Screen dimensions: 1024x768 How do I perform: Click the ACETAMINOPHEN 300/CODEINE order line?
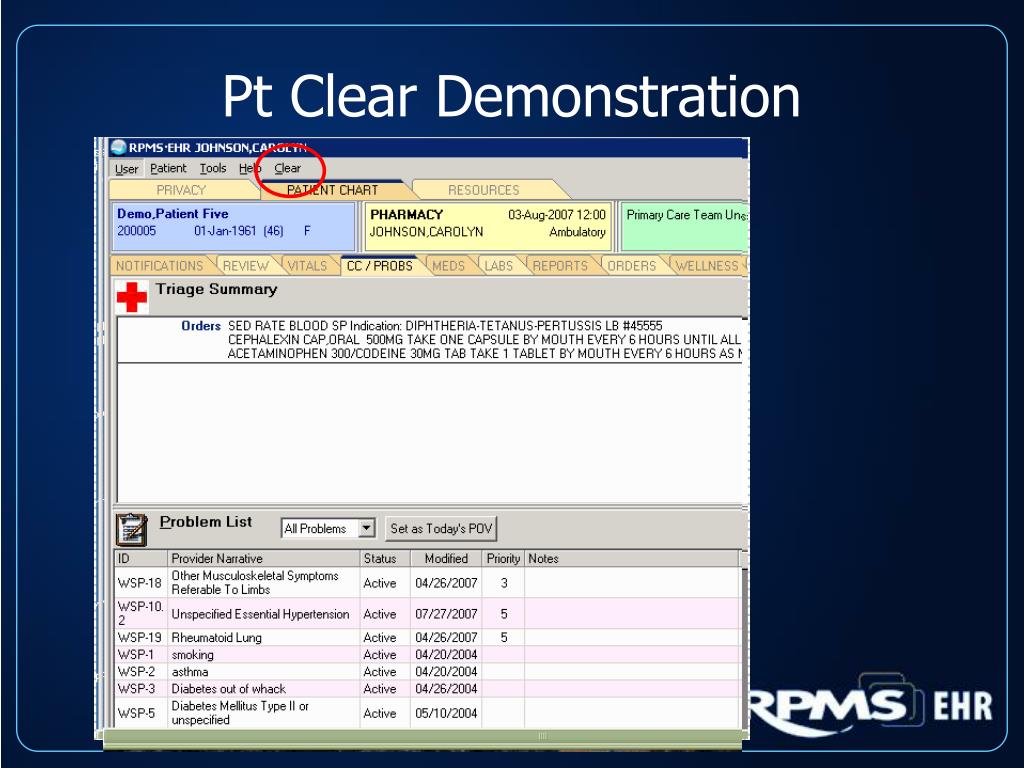pyautogui.click(x=485, y=353)
